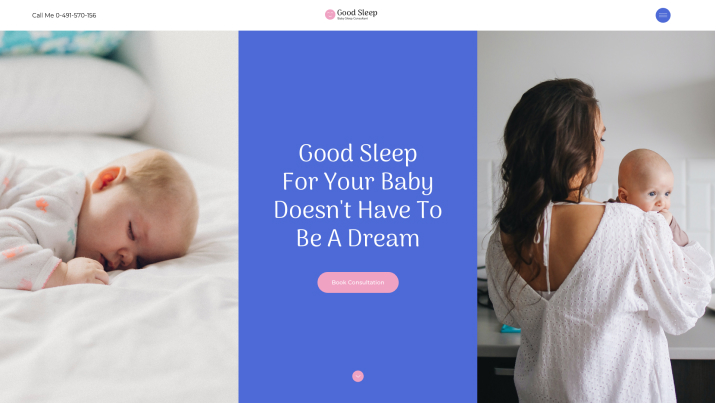
Task: Click the 'Doesn't Have To' heading line
Action: tap(358, 210)
